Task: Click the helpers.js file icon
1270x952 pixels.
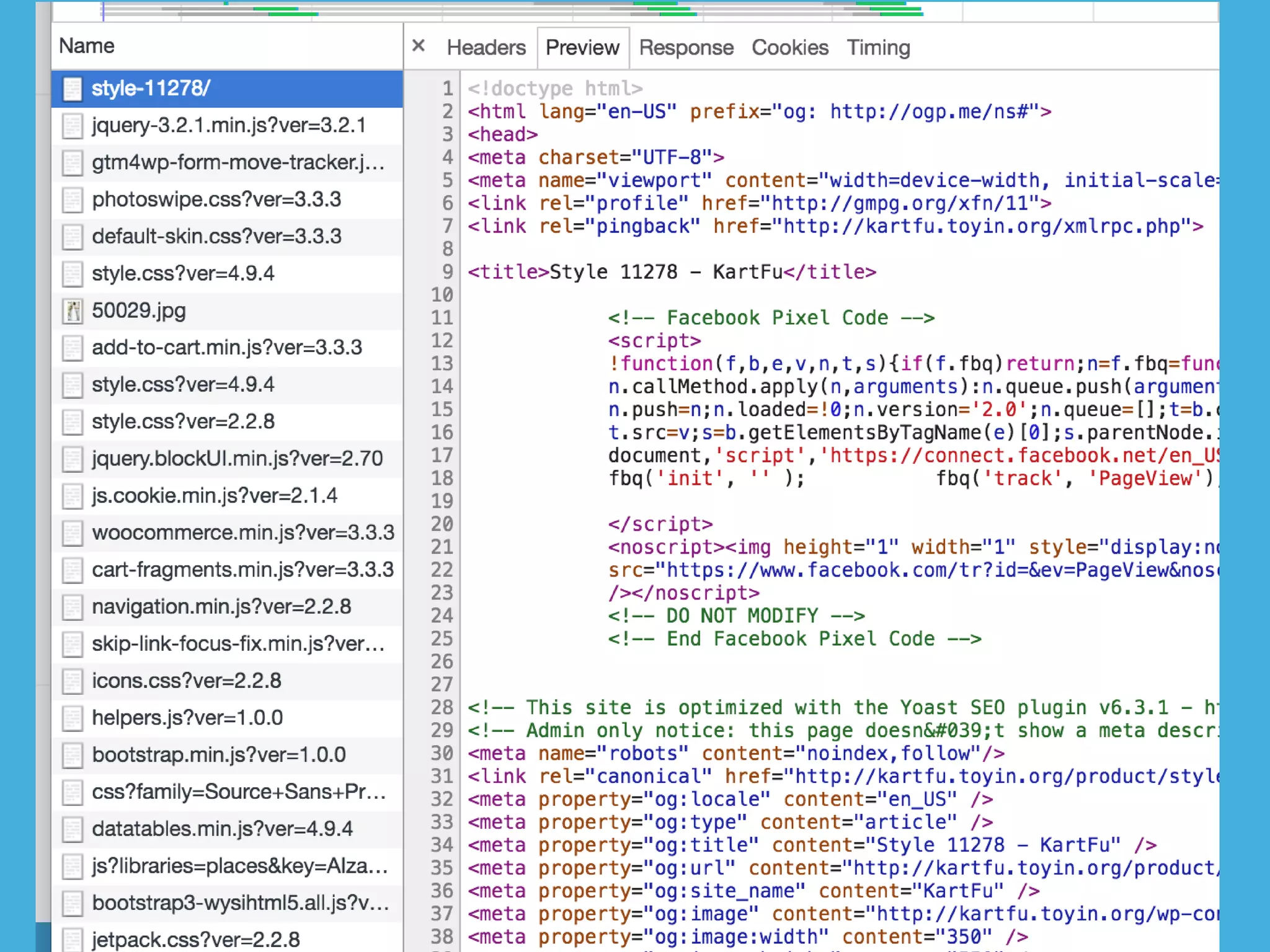Action: (x=73, y=718)
